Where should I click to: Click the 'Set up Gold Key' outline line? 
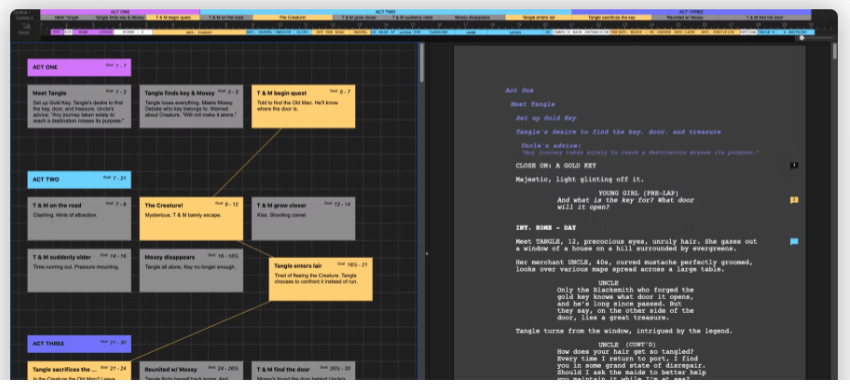[x=546, y=118]
